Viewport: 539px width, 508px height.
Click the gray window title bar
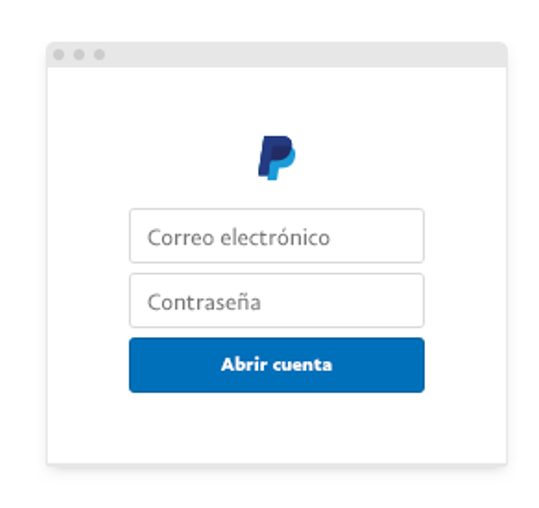[x=277, y=55]
